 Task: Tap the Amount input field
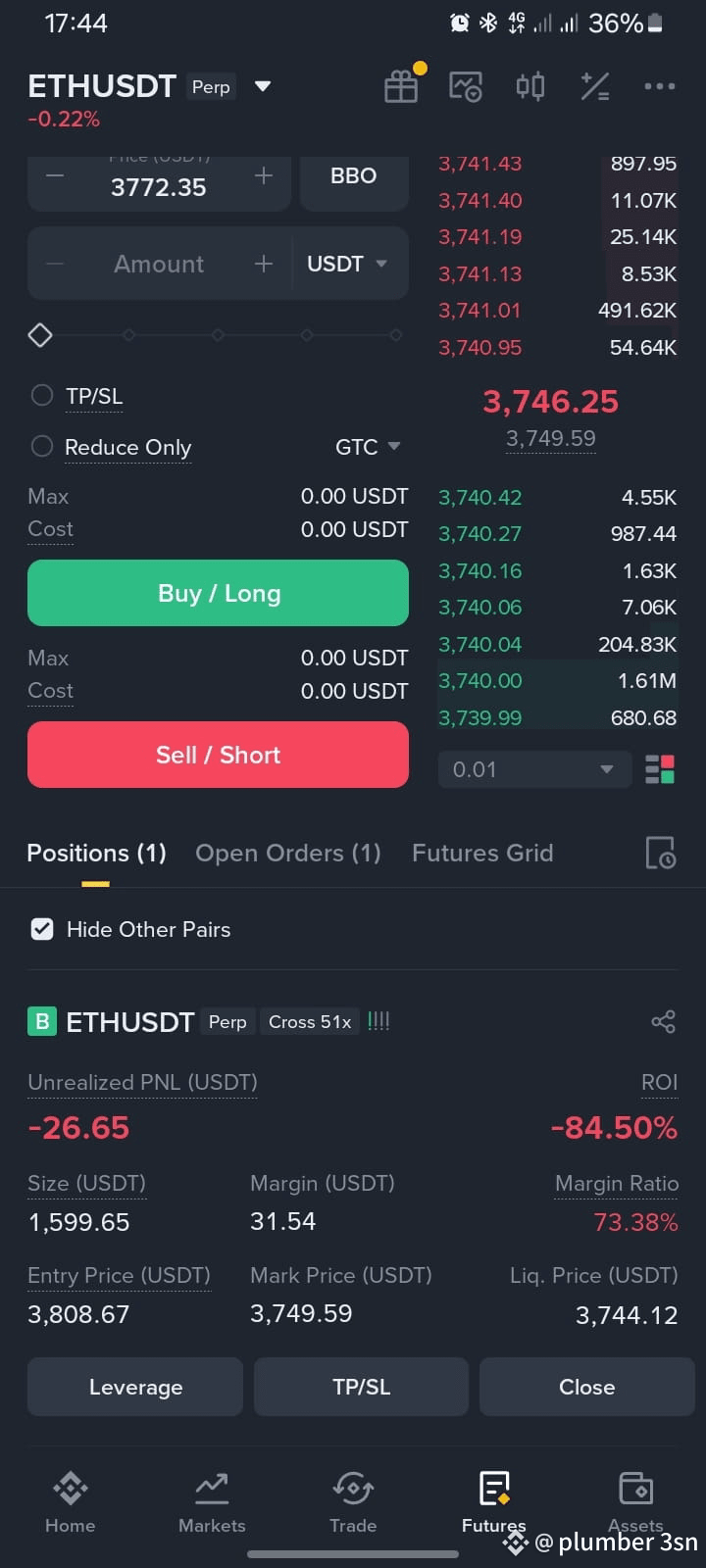coord(159,264)
